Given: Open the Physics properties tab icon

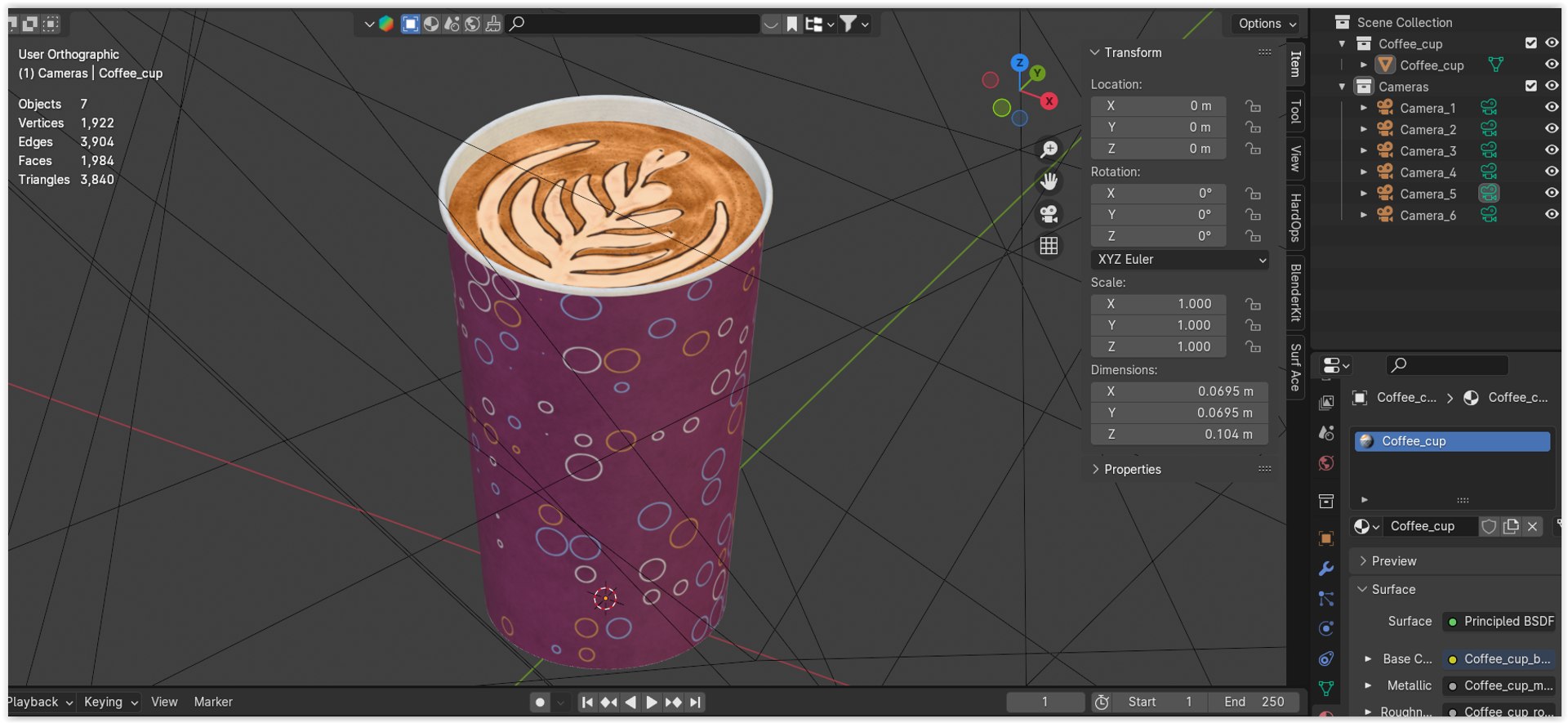Looking at the screenshot, I should (1326, 628).
